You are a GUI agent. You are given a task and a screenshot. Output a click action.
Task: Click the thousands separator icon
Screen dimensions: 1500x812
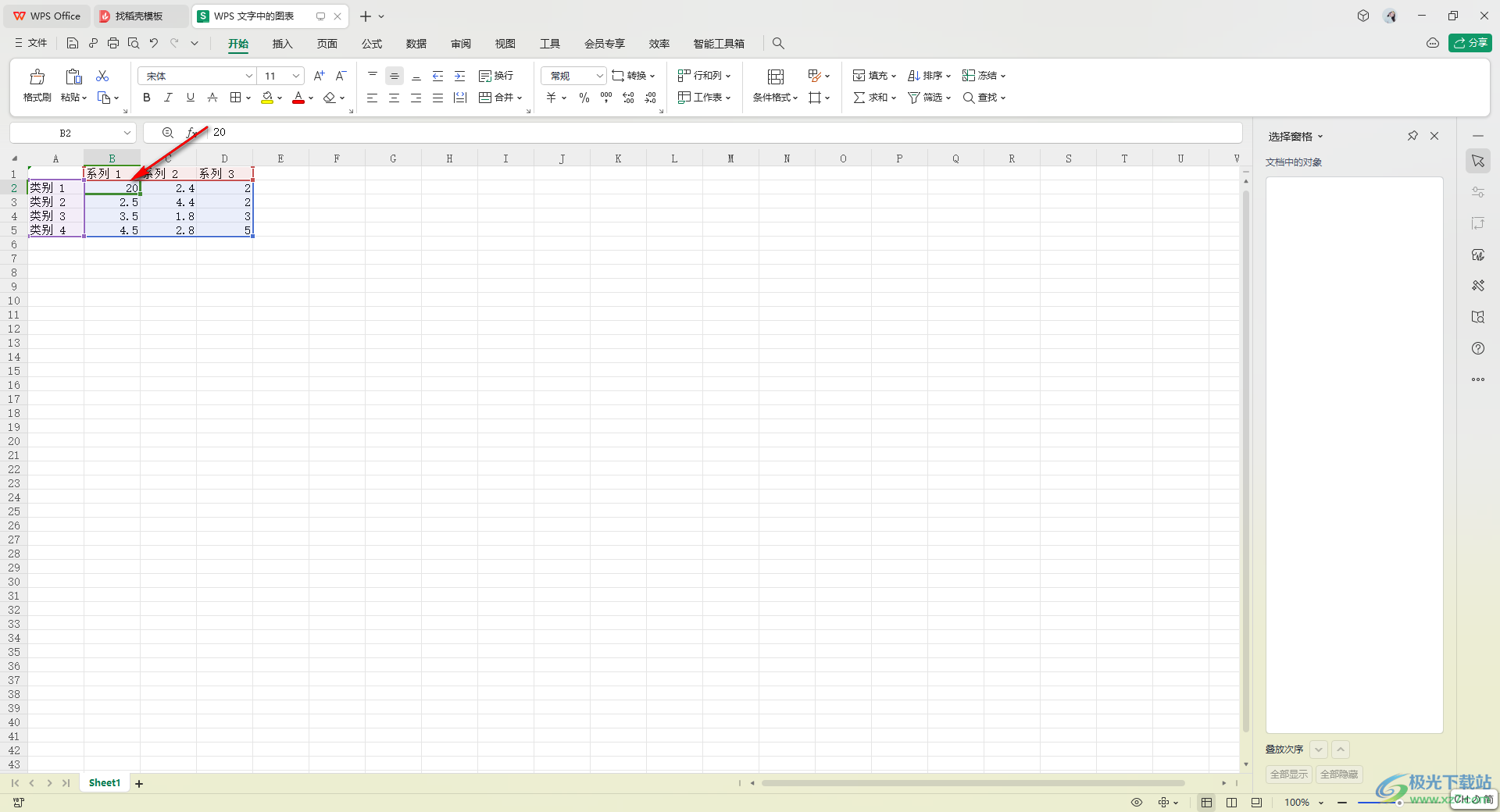point(606,98)
